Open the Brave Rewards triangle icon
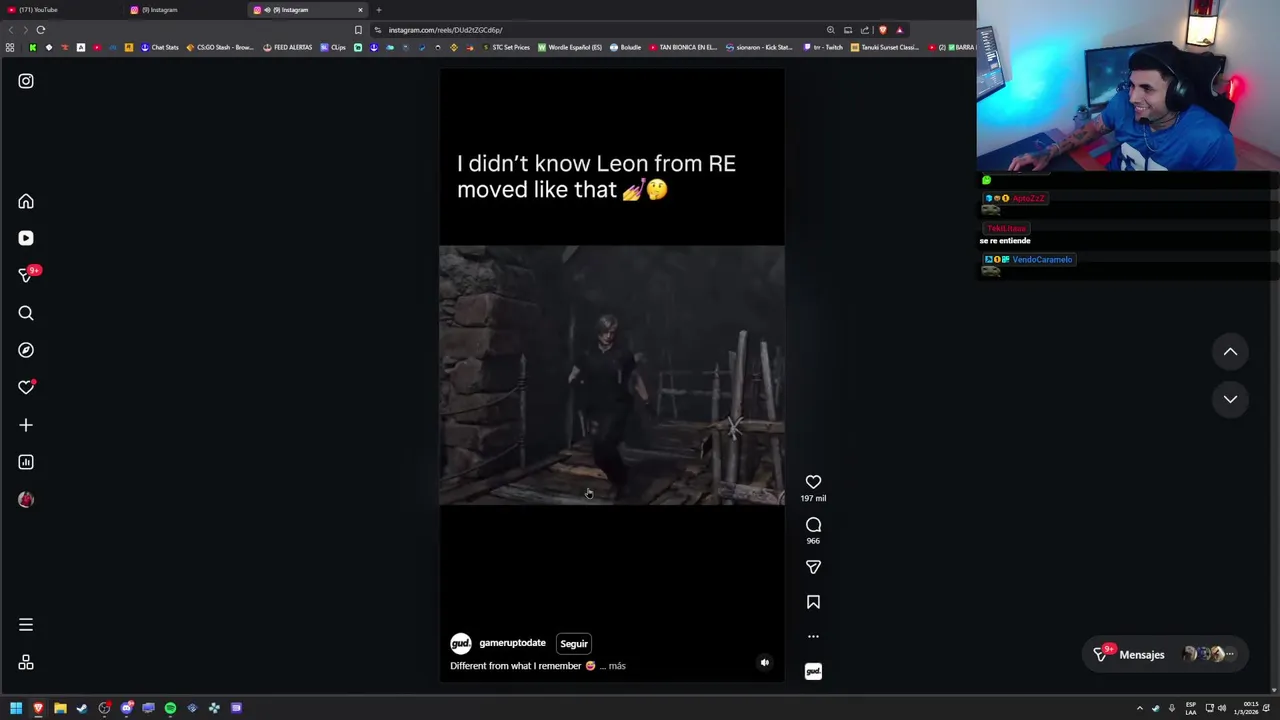Screen dimensions: 1280x720 click(899, 30)
